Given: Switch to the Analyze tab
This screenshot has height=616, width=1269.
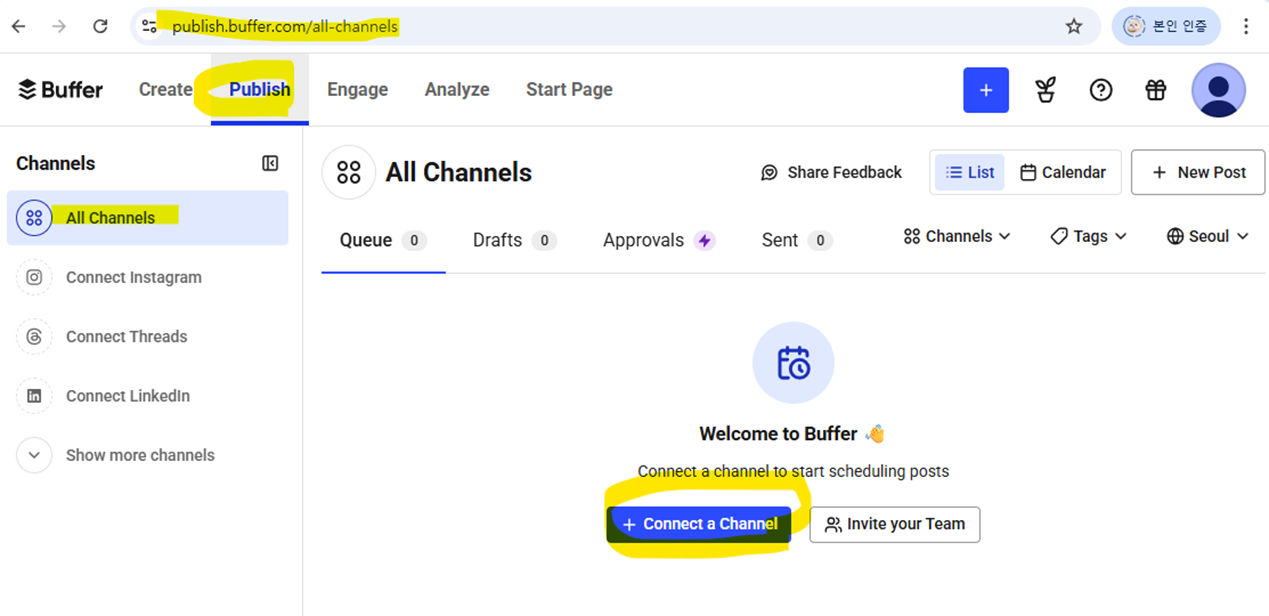Looking at the screenshot, I should point(457,89).
